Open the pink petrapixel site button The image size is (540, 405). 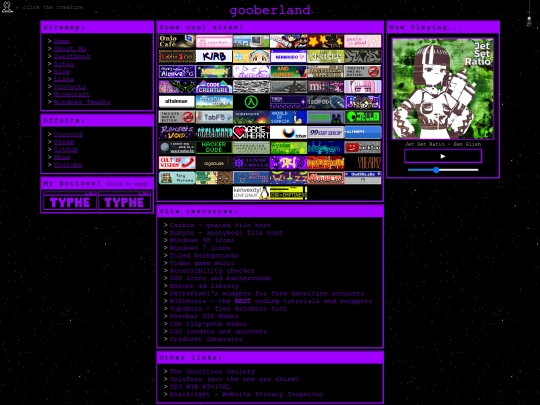[x=363, y=41]
